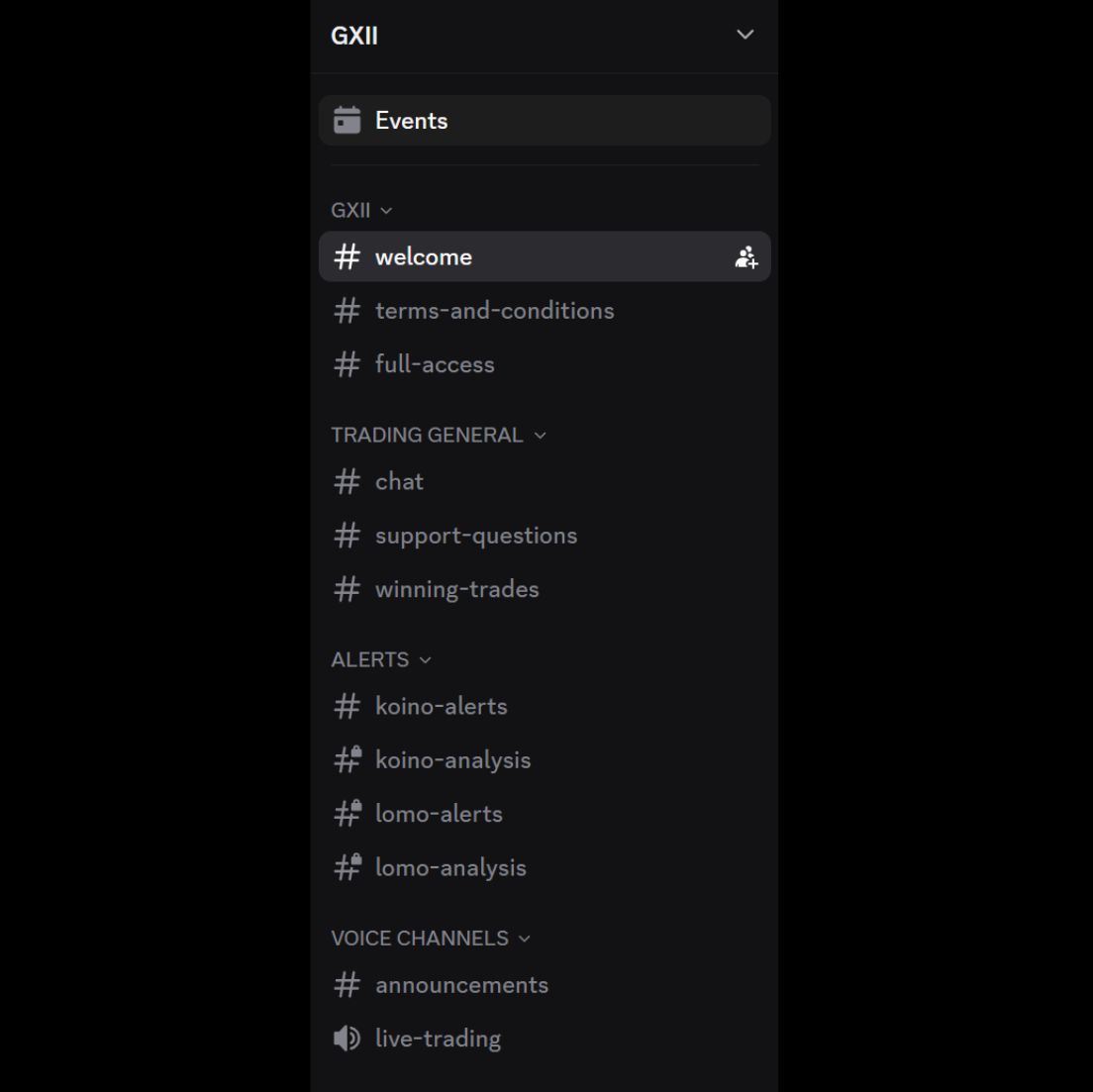This screenshot has height=1092, width=1093.
Task: Click the locked hashtag icon for koino-analysis
Action: [x=348, y=759]
